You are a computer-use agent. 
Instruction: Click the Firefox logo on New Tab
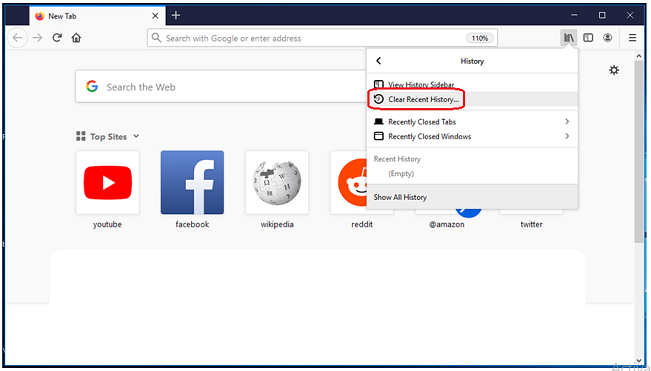click(x=39, y=16)
